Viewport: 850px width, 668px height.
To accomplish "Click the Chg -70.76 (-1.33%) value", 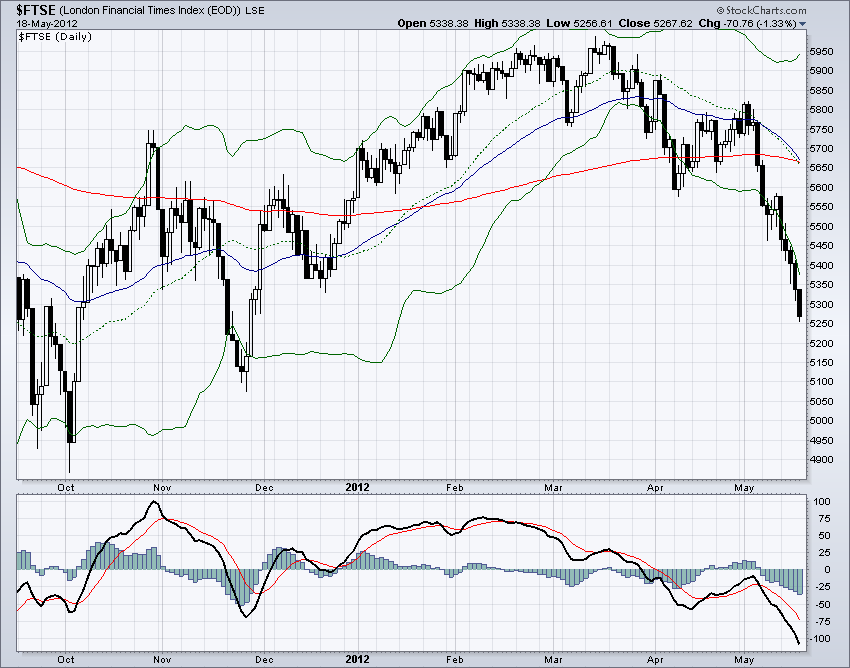I will (x=748, y=23).
